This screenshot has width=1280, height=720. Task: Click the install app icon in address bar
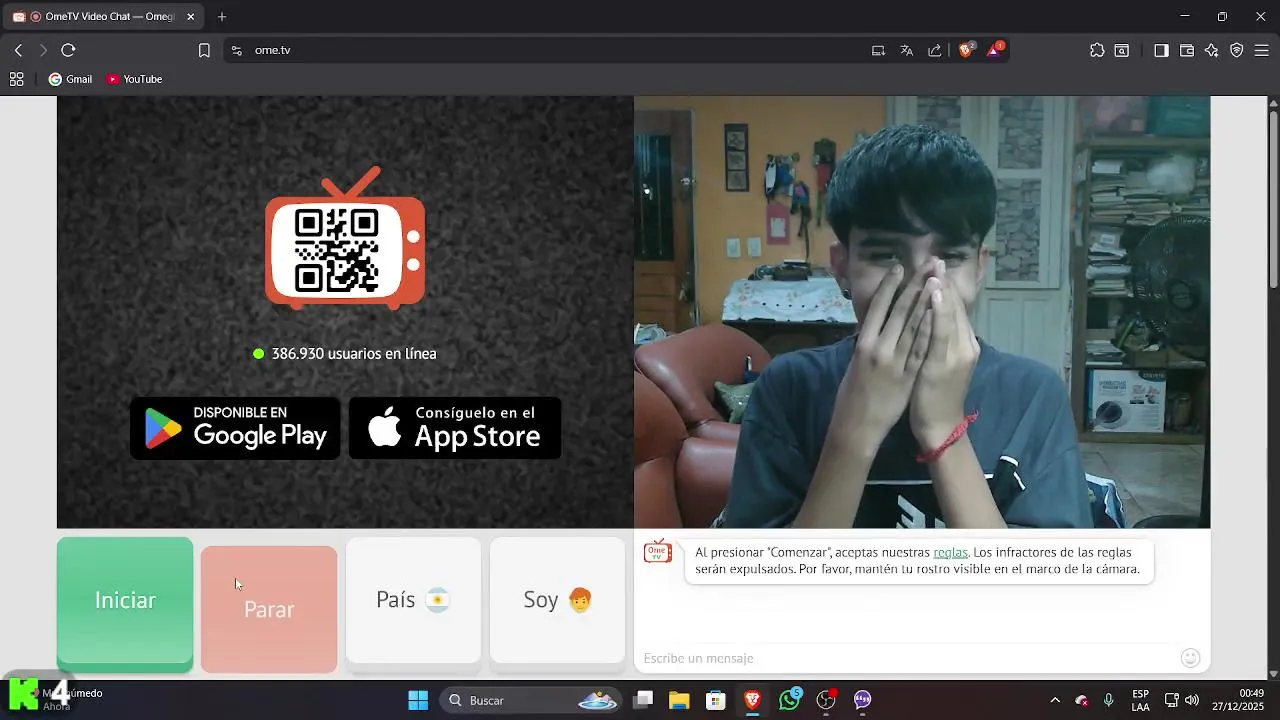(x=878, y=50)
